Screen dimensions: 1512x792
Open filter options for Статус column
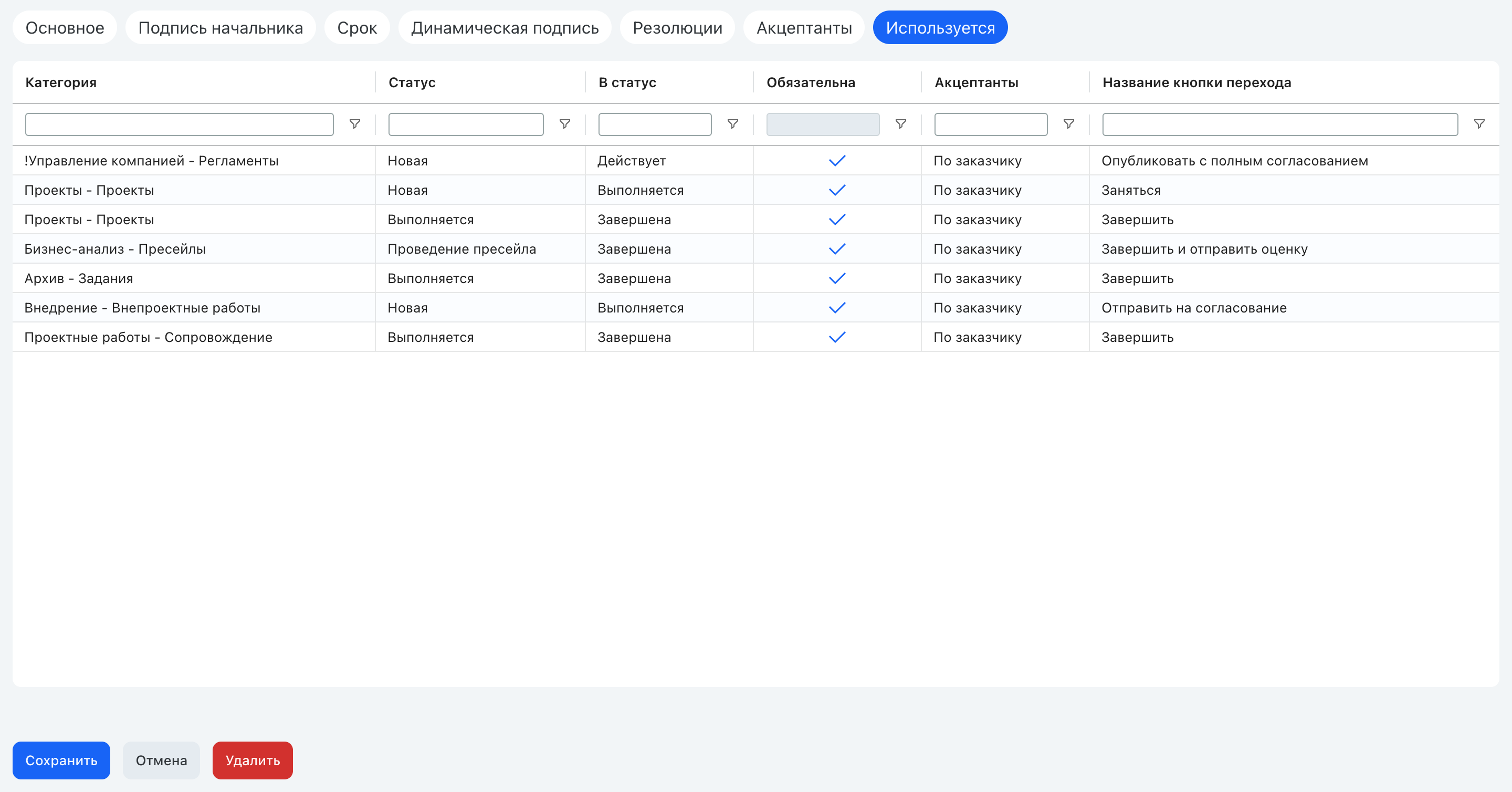click(565, 124)
